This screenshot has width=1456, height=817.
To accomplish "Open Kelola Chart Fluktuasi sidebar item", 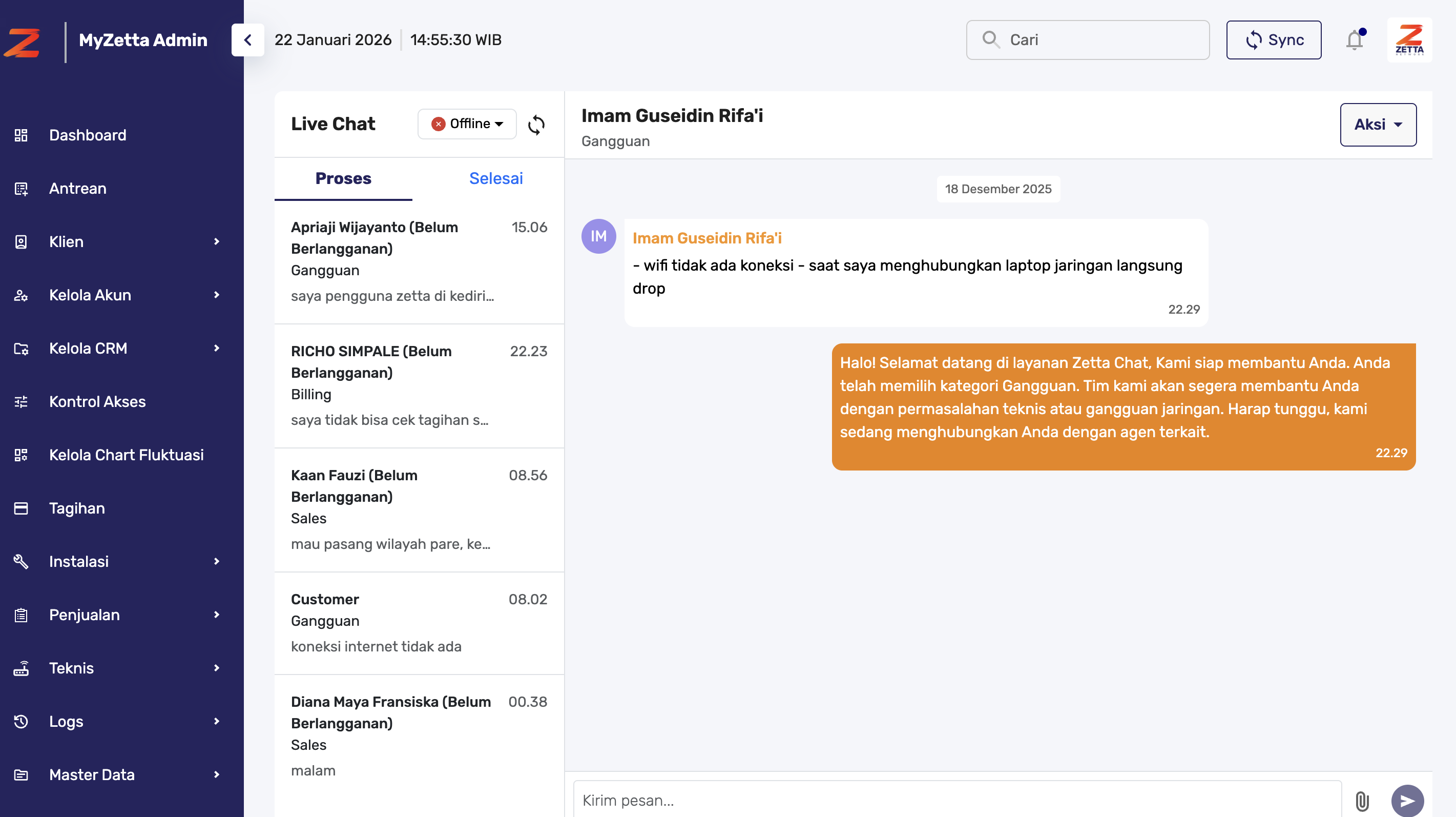I will pos(126,455).
